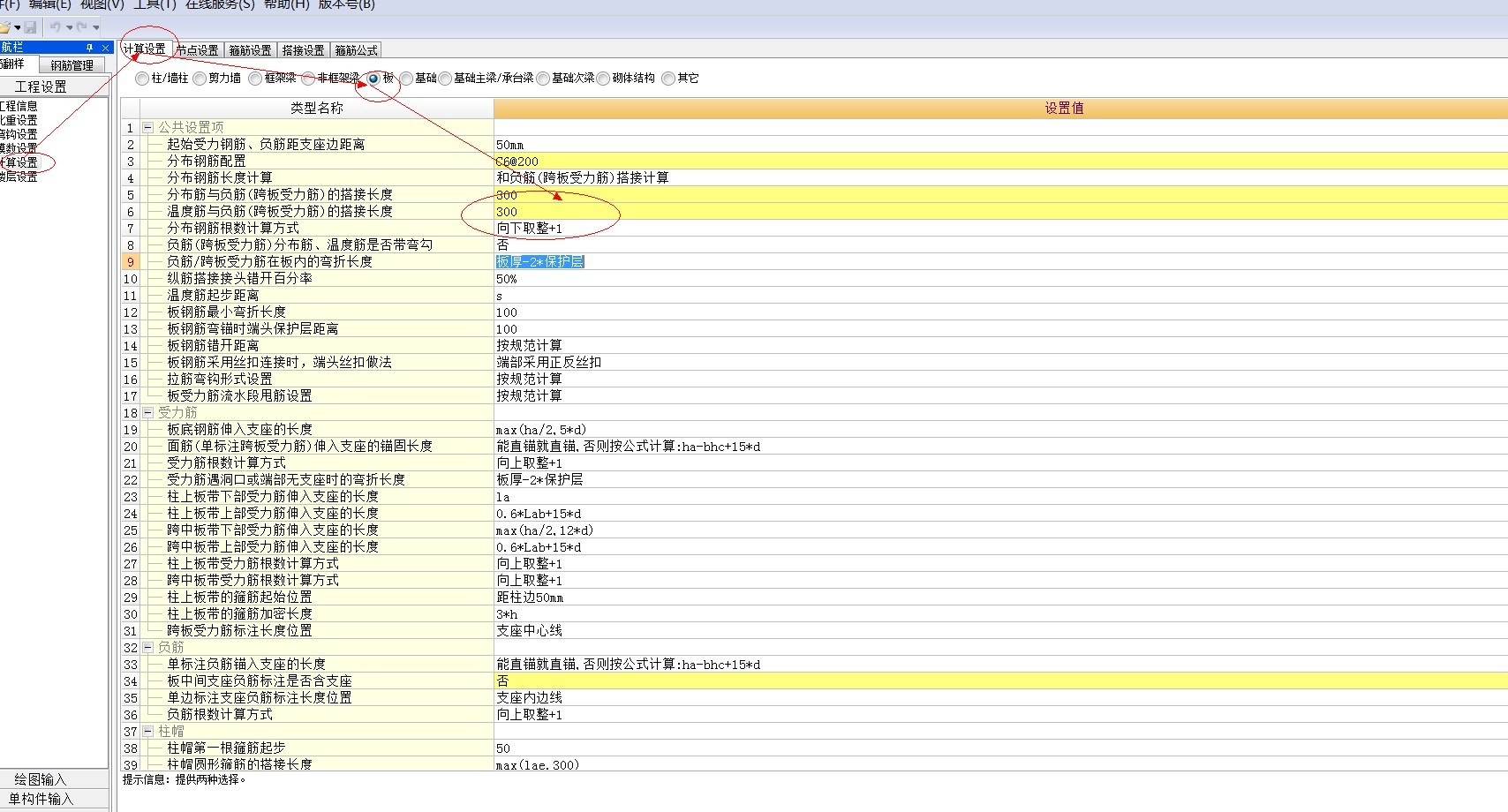Click the 支座内边线 value in row 35
The image size is (1508, 812).
1001,698
